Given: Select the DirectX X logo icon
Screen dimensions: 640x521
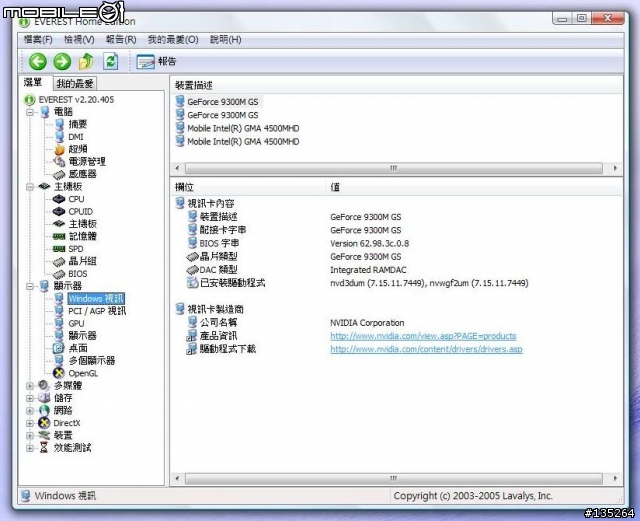Looking at the screenshot, I should 44,423.
